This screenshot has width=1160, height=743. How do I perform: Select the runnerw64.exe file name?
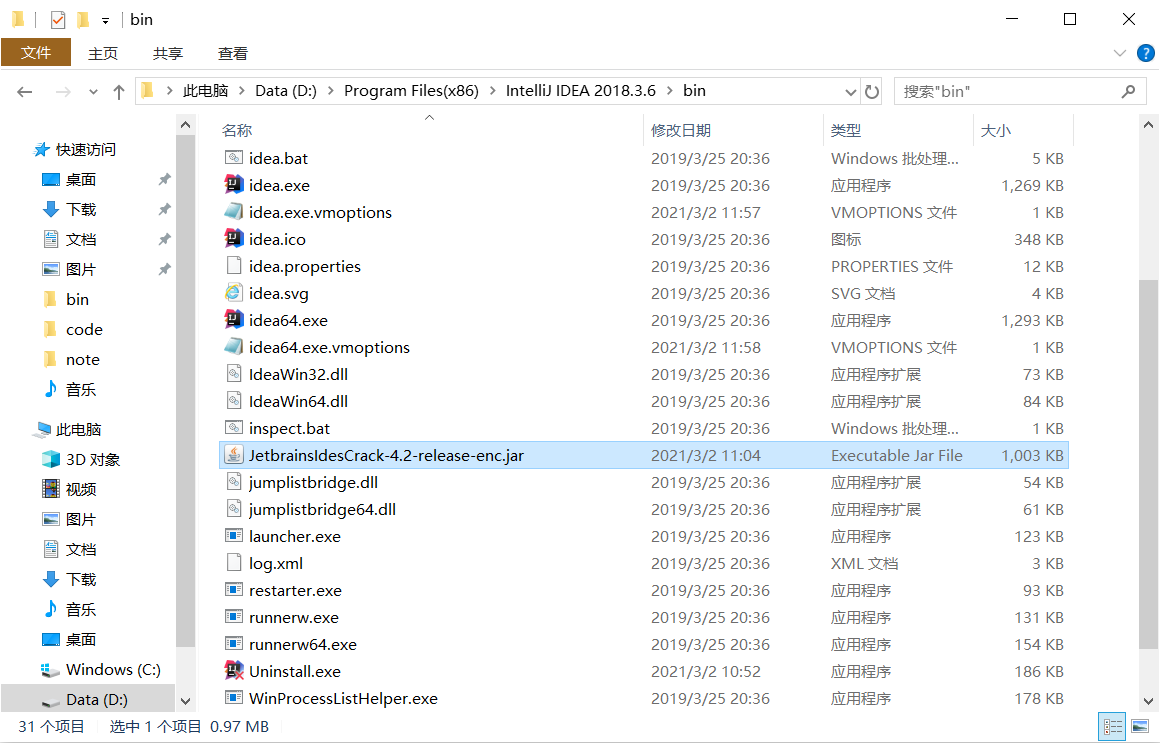pos(303,645)
